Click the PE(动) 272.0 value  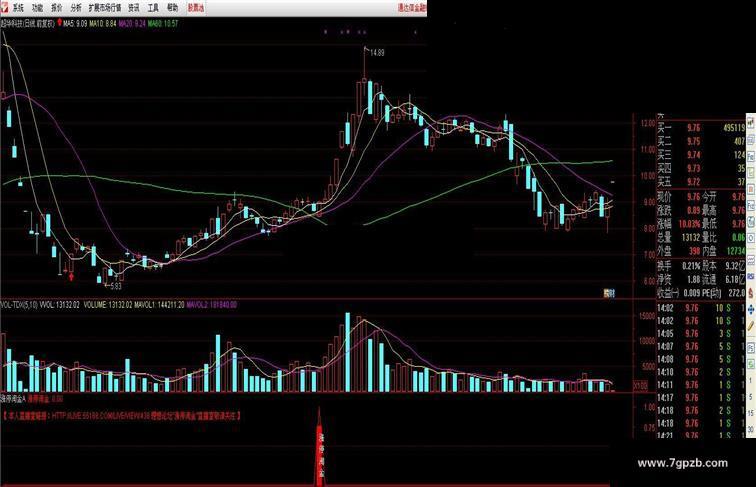tap(737, 293)
